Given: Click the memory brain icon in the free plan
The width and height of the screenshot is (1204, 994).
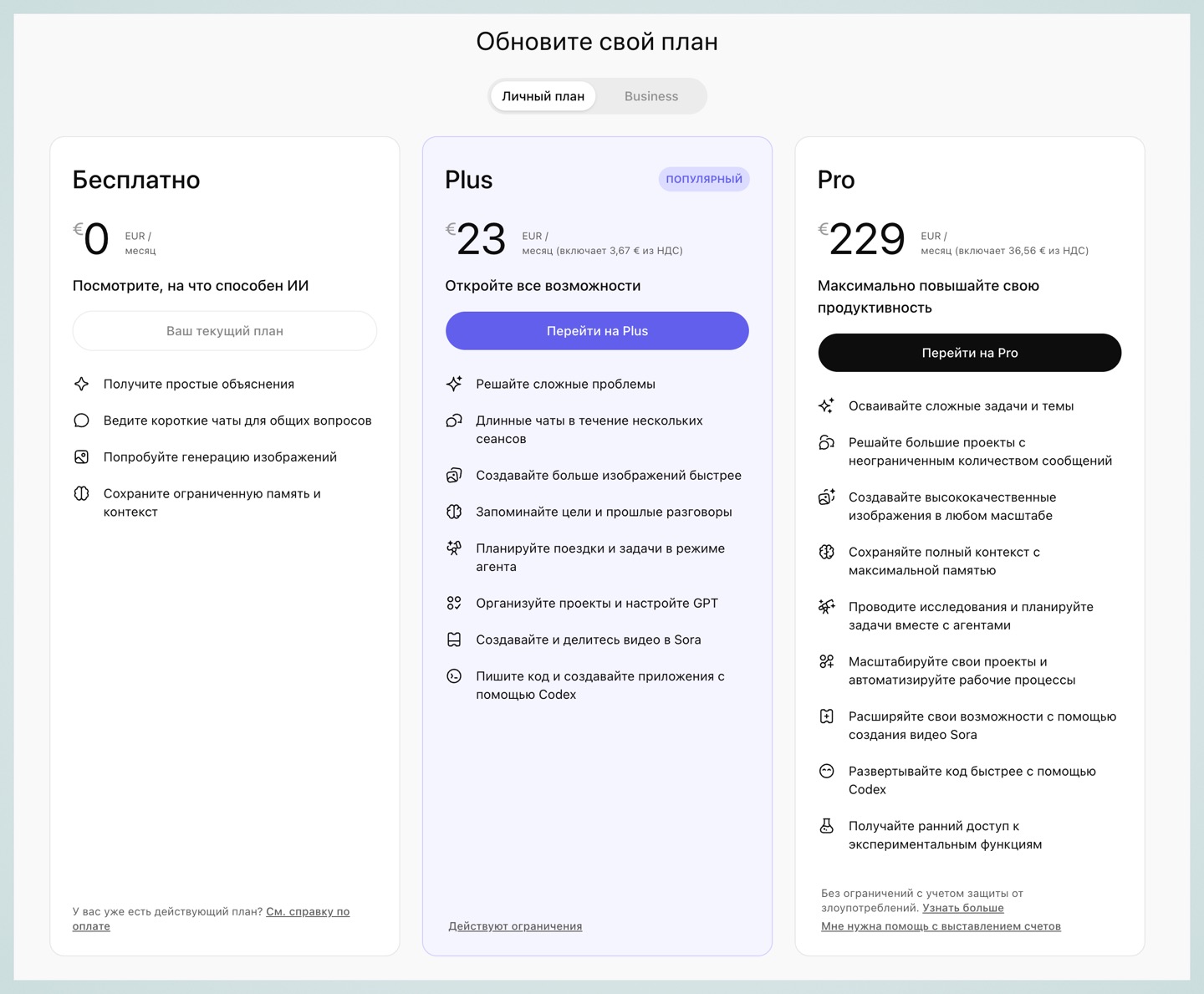Looking at the screenshot, I should 81,493.
